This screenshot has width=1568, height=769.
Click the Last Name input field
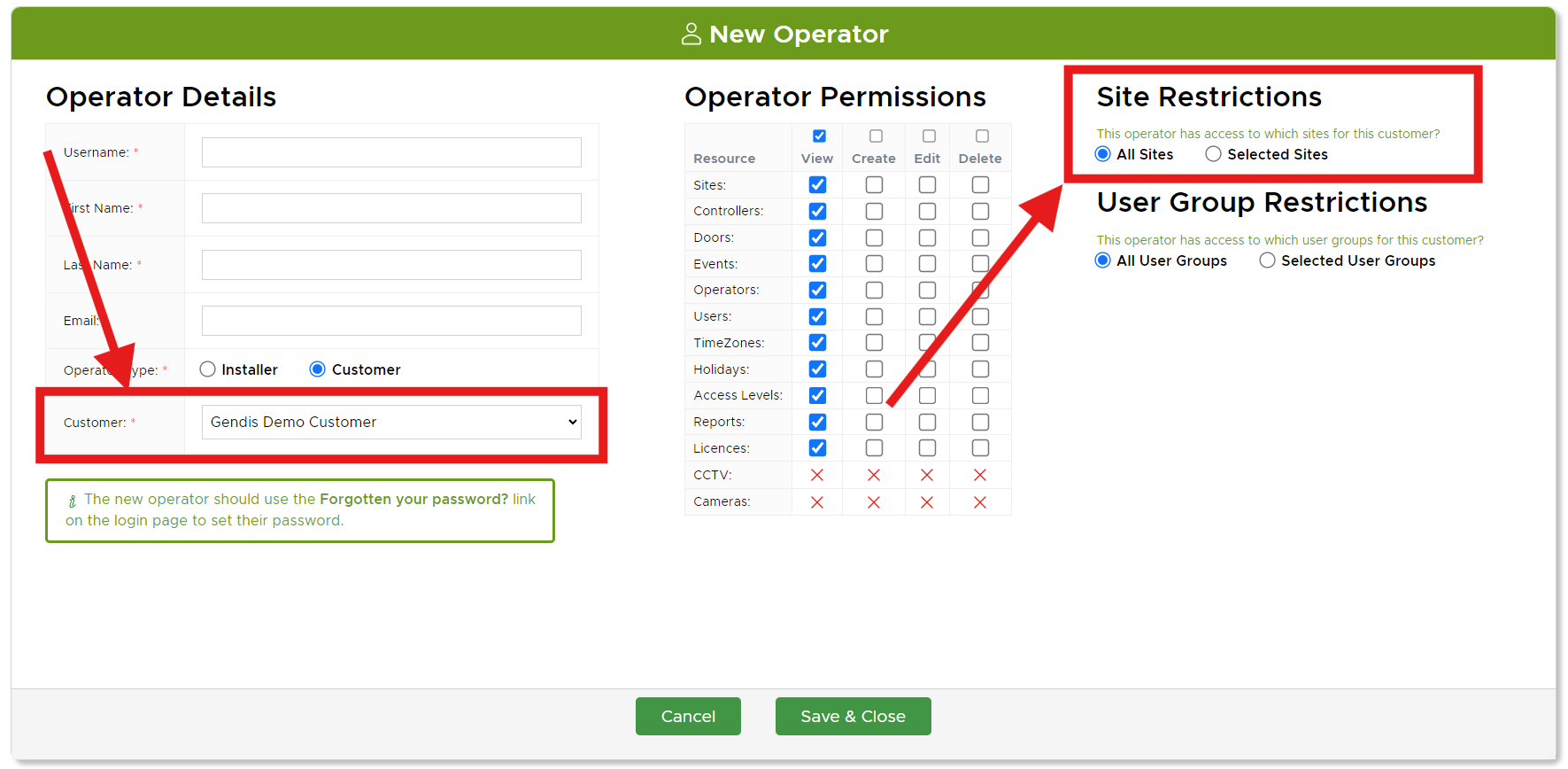(x=391, y=265)
